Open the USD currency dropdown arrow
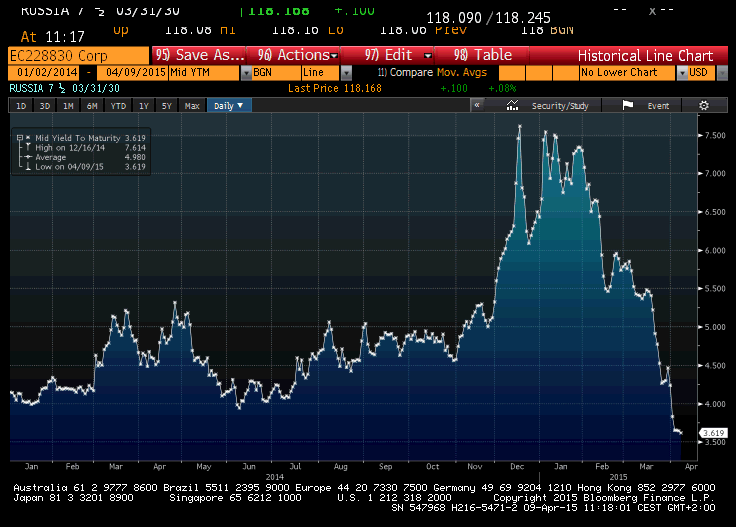This screenshot has height=527, width=736. (722, 73)
